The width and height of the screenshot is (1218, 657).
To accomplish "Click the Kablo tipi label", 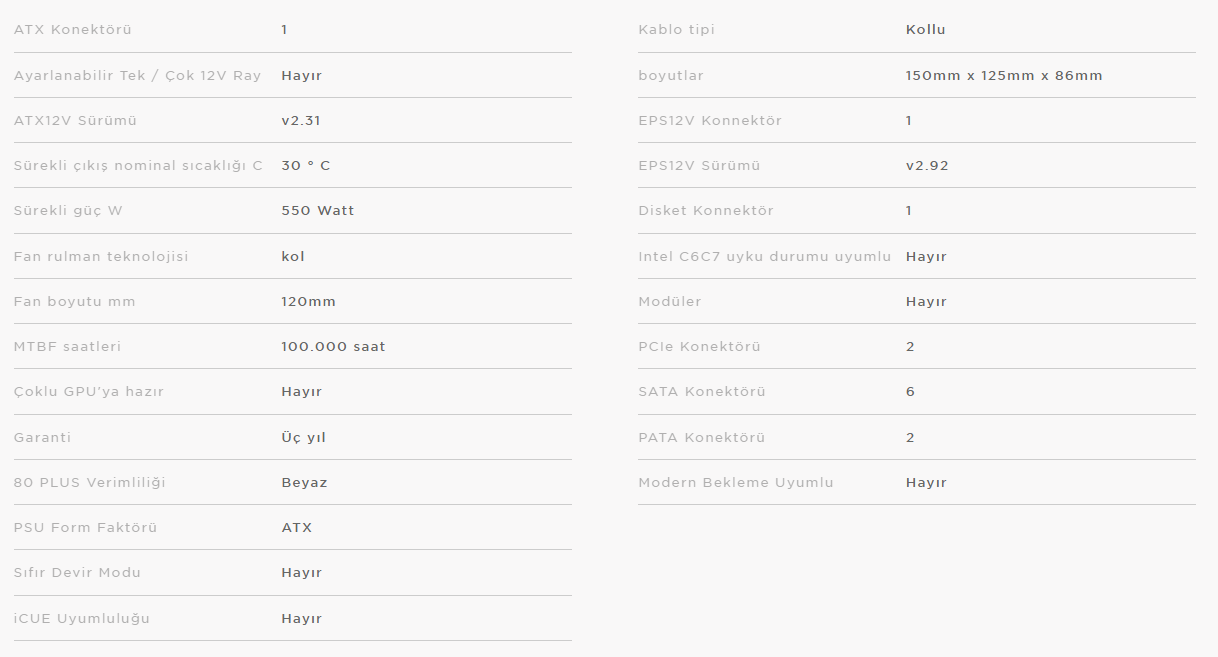I will pyautogui.click(x=677, y=30).
